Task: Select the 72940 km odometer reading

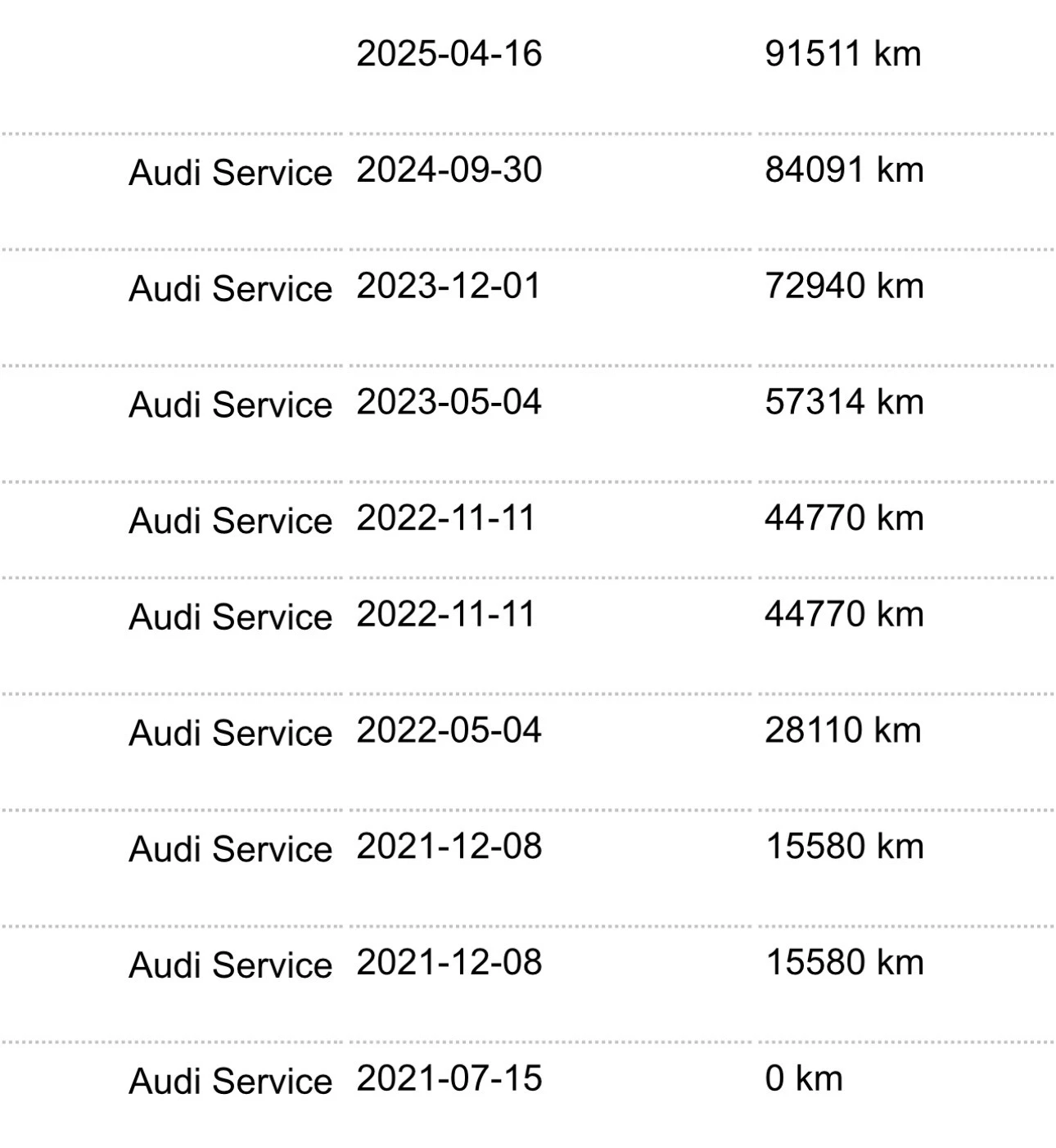Action: coord(844,287)
